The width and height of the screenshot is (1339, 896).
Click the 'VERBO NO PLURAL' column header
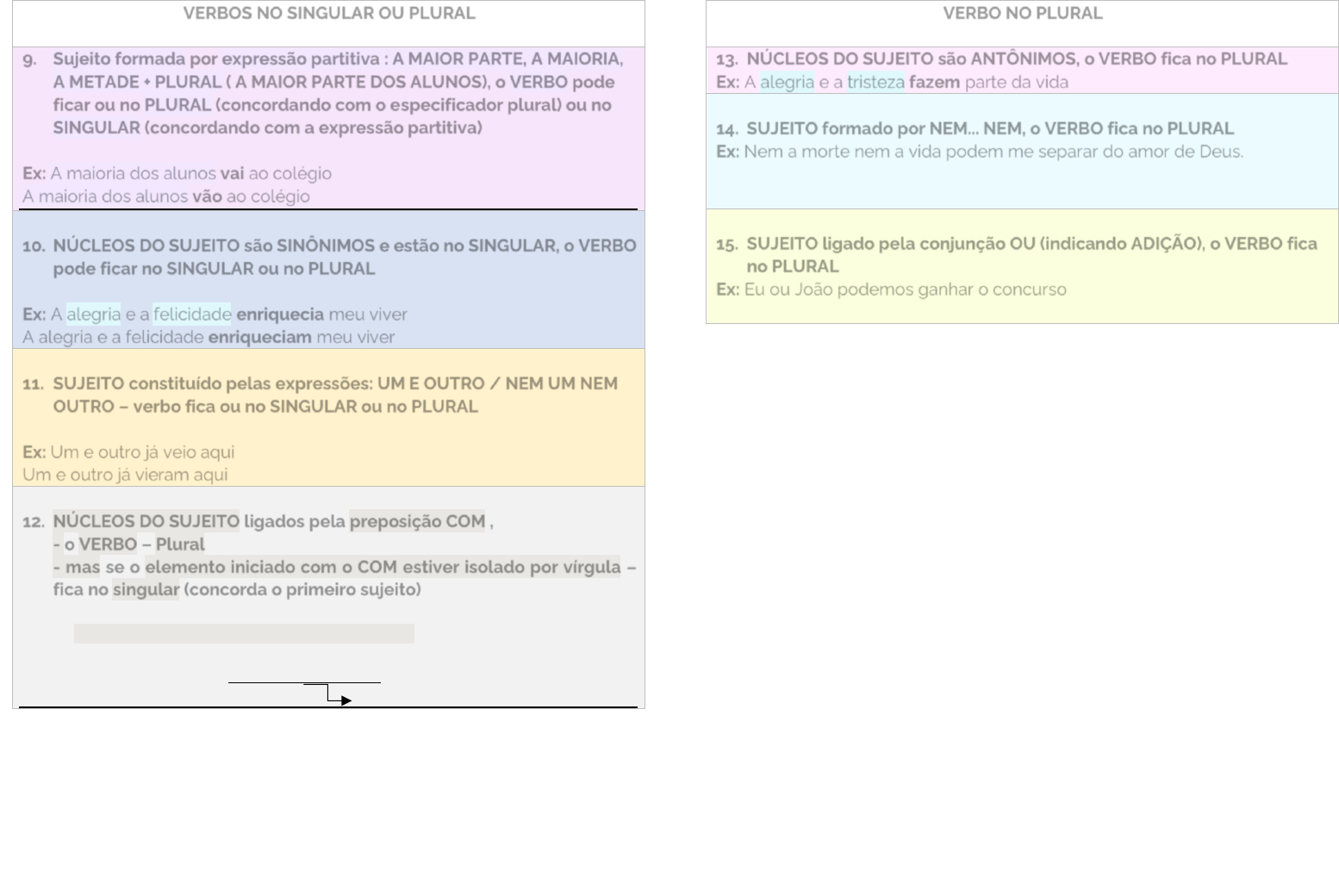pos(1022,13)
